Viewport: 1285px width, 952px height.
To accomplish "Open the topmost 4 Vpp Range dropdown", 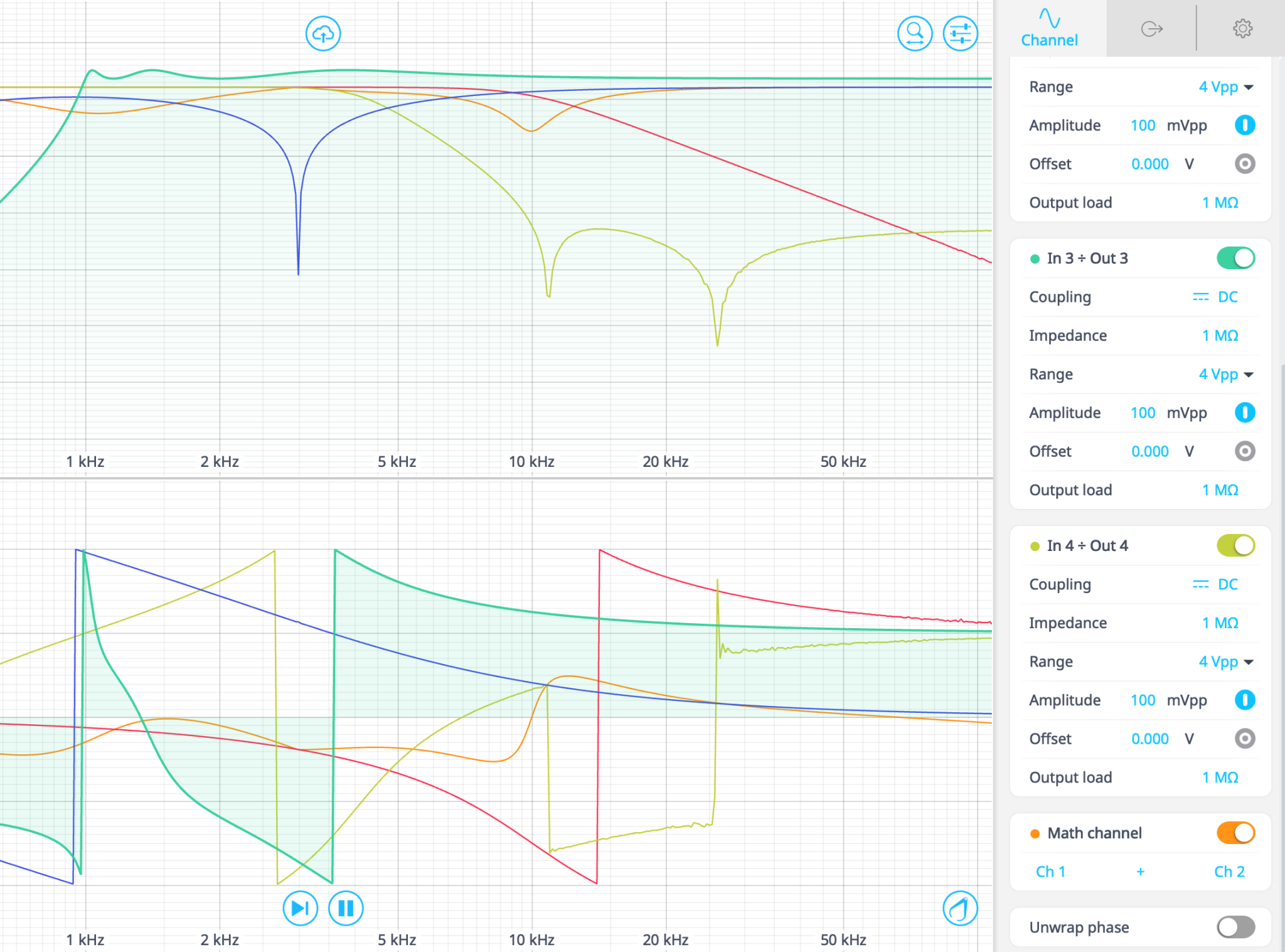I will [1225, 87].
